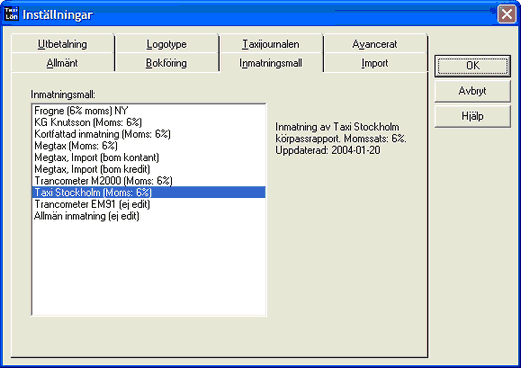Screen dimensions: 521x368
Task: Open the Allmänt tab
Action: [62, 63]
